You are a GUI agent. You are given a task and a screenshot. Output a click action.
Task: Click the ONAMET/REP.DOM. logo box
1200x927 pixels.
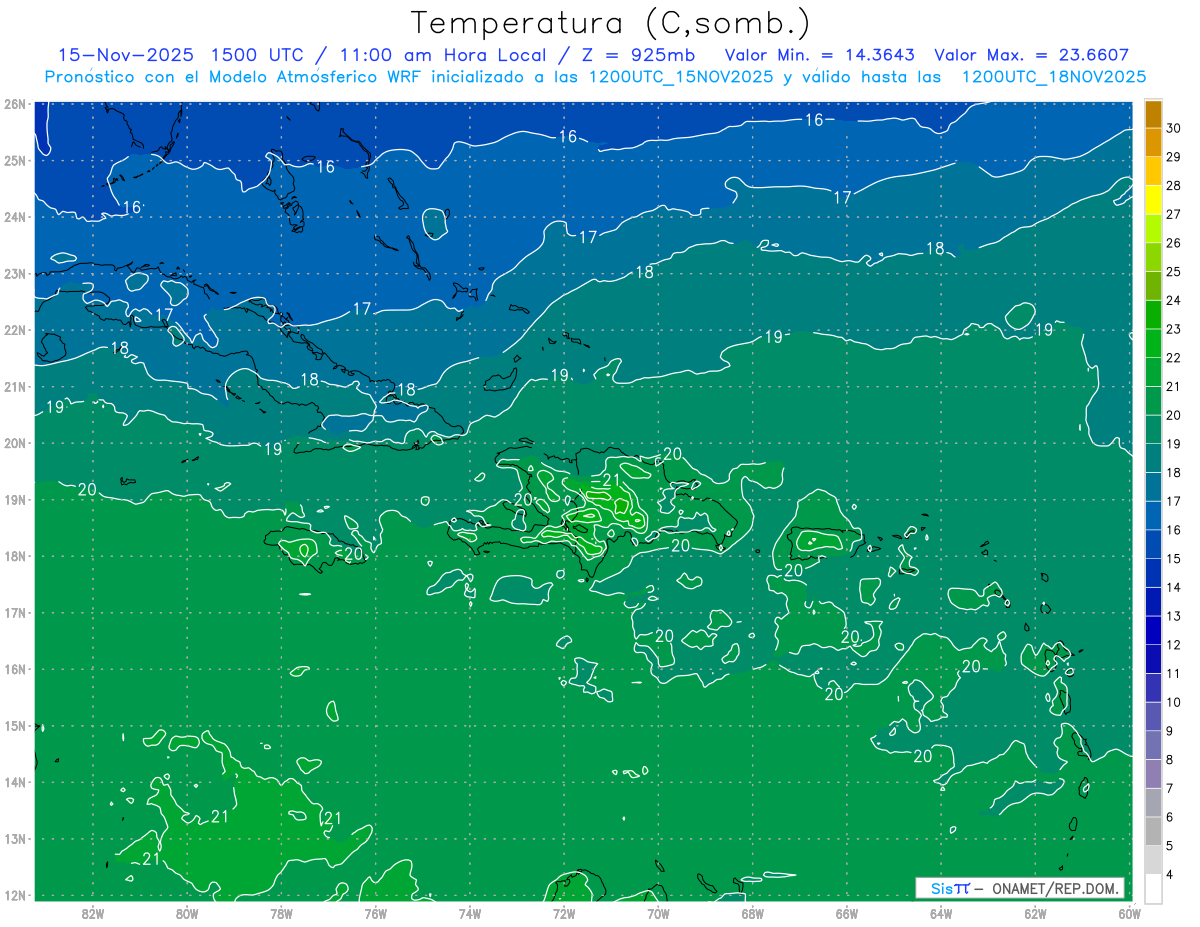point(1020,888)
